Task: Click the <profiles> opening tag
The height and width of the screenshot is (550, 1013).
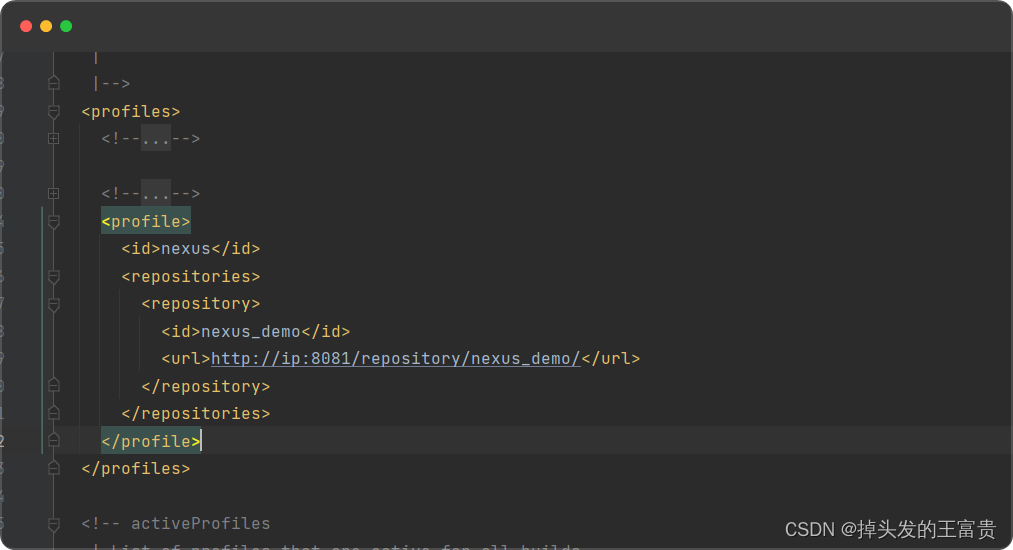Action: coord(131,112)
